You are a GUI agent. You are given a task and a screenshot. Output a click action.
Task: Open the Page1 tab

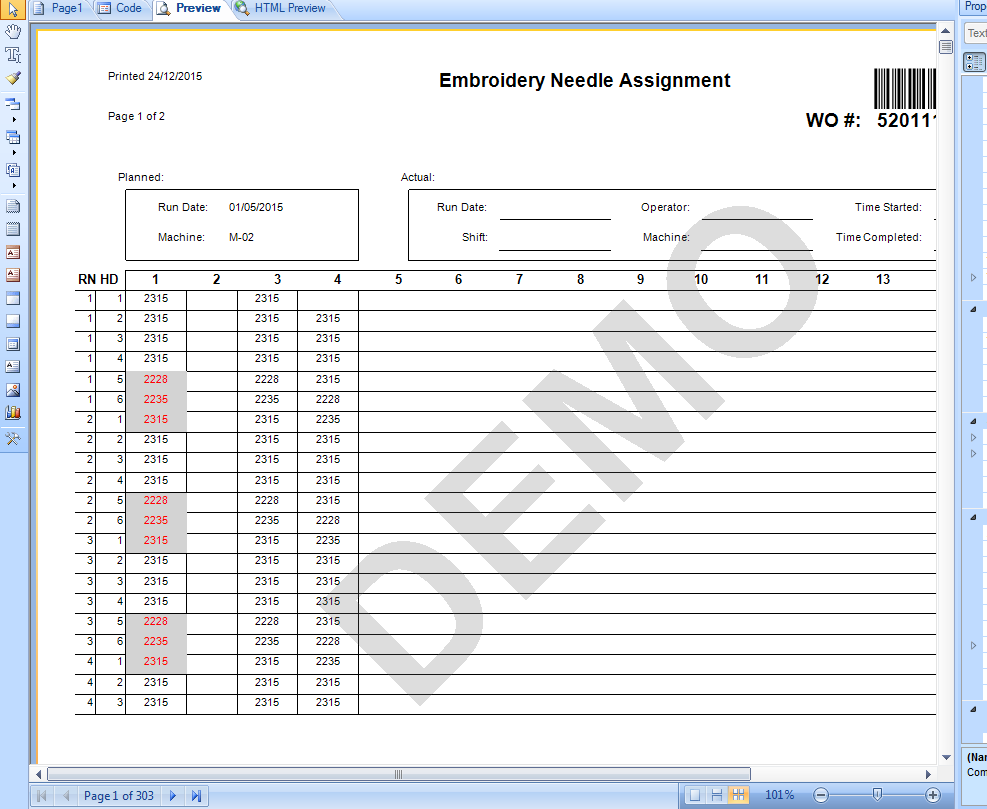59,8
